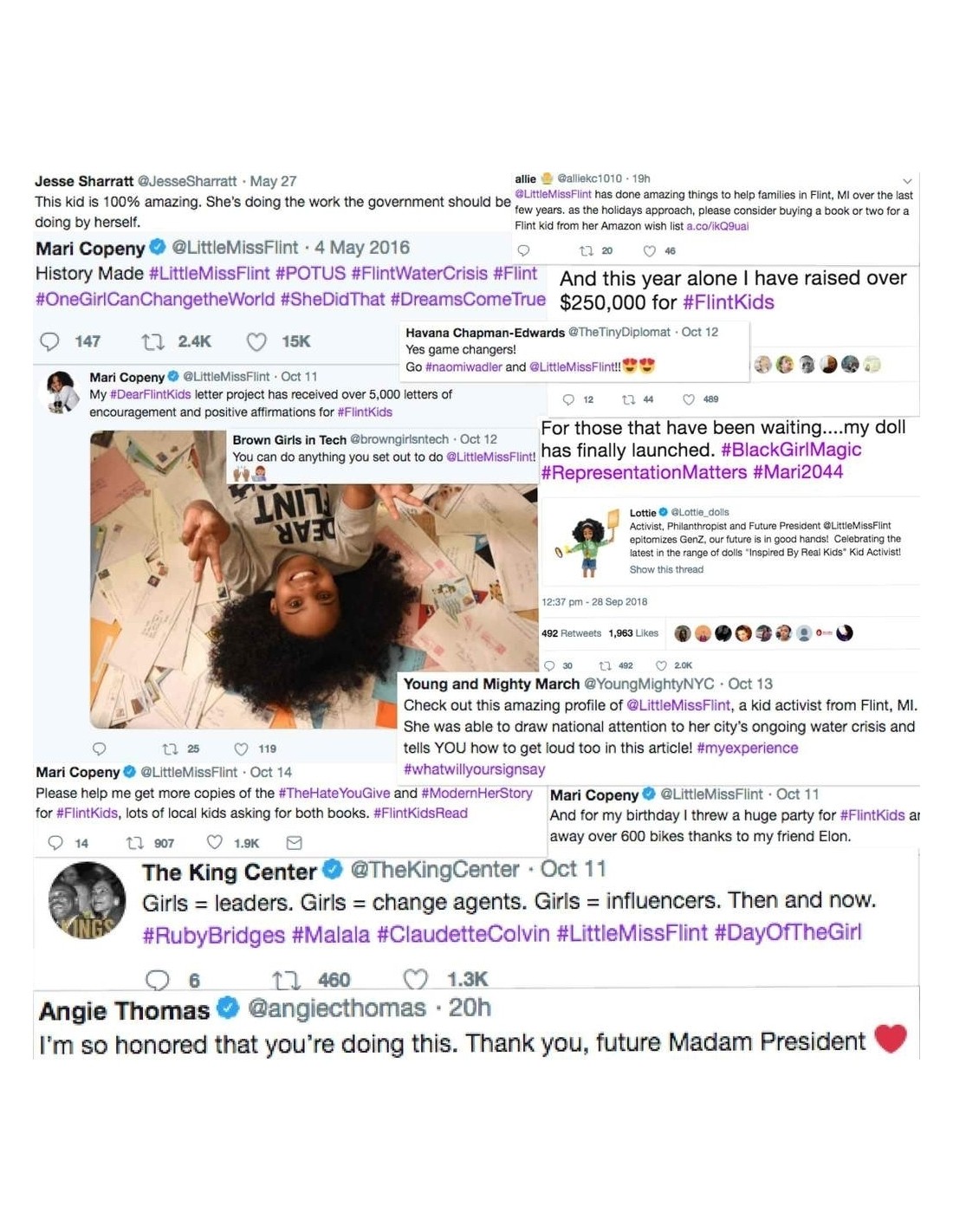
Task: Reply to the tweet with 147 comments
Action: (50, 342)
